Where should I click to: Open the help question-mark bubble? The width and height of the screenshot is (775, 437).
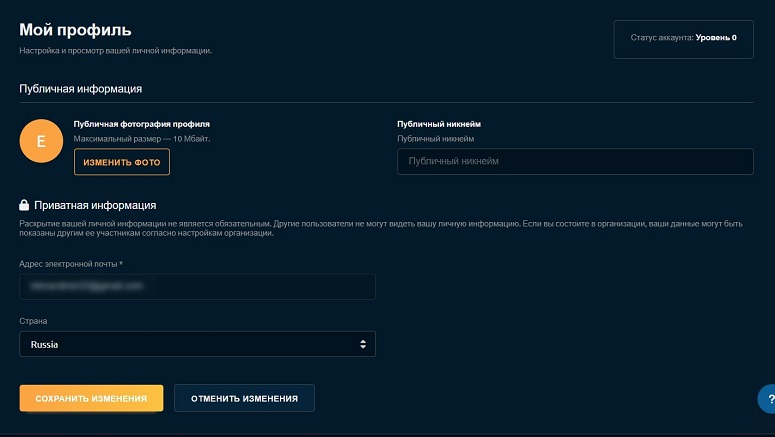[767, 398]
